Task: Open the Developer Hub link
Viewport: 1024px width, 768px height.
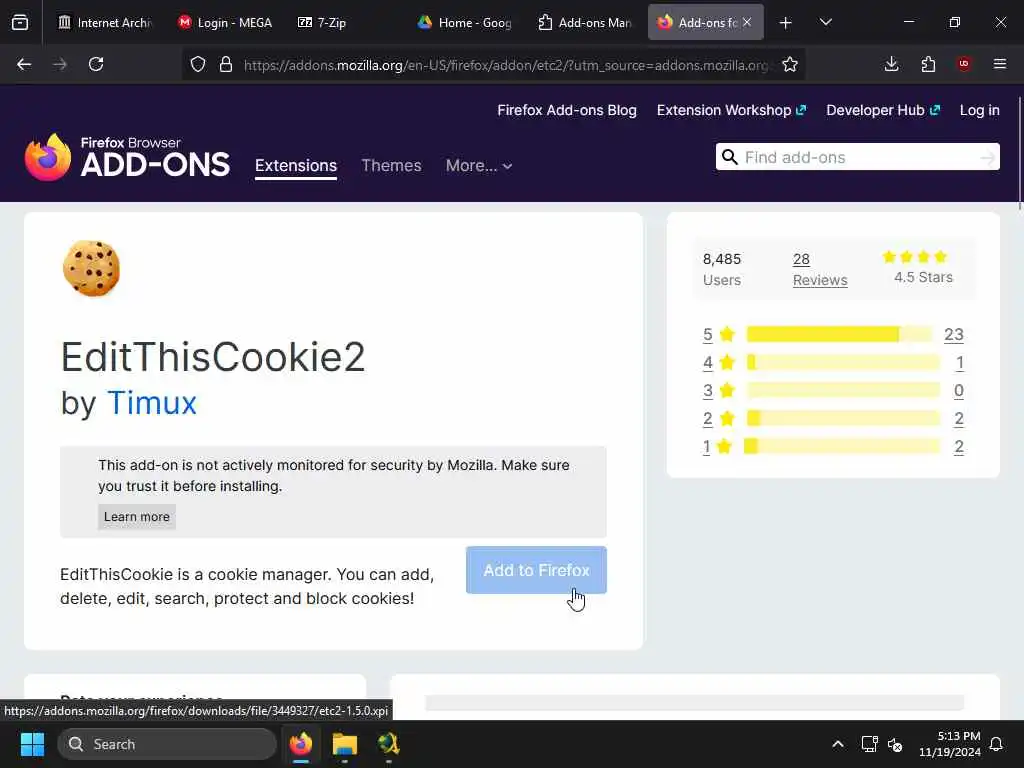Action: (883, 110)
